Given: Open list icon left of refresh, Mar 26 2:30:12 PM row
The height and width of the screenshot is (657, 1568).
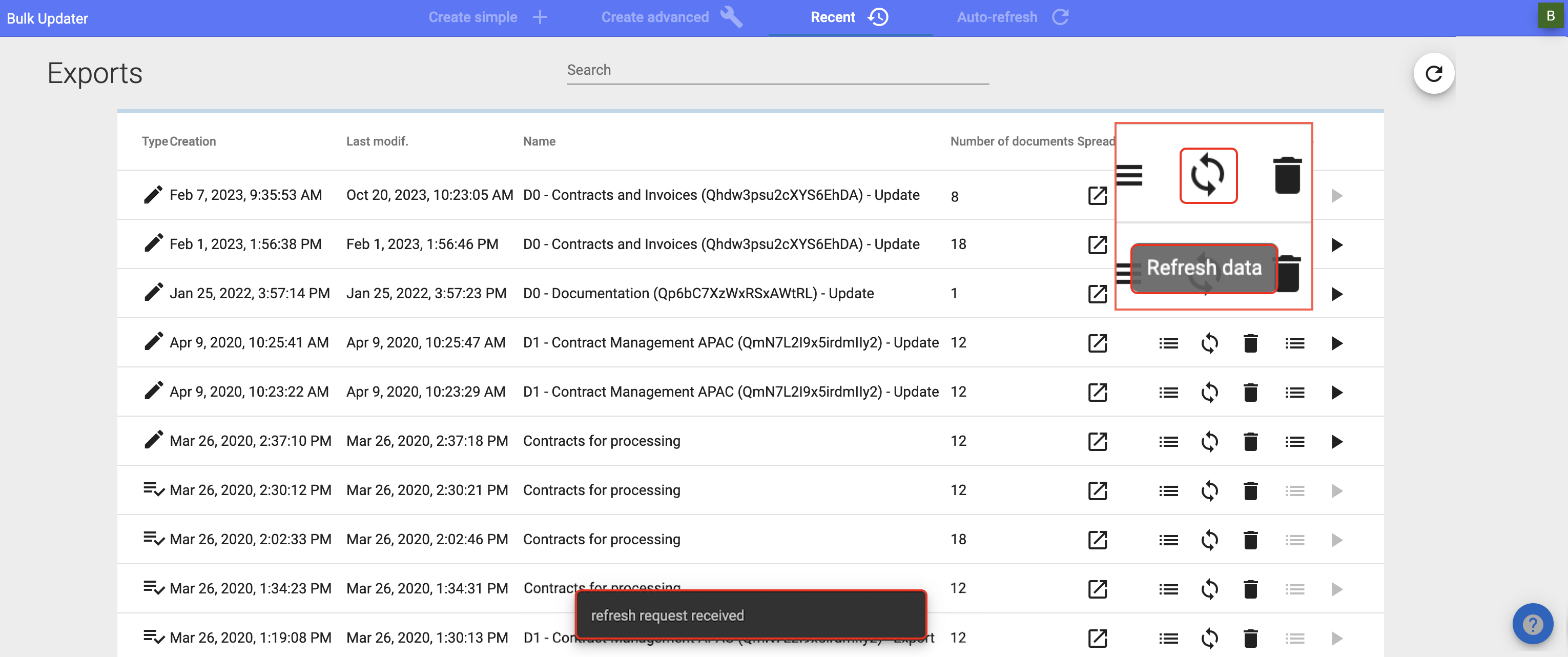Looking at the screenshot, I should (x=1168, y=491).
